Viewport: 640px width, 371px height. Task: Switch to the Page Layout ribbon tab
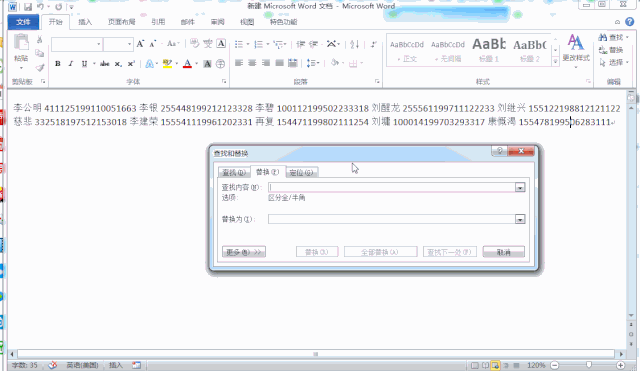[x=122, y=22]
